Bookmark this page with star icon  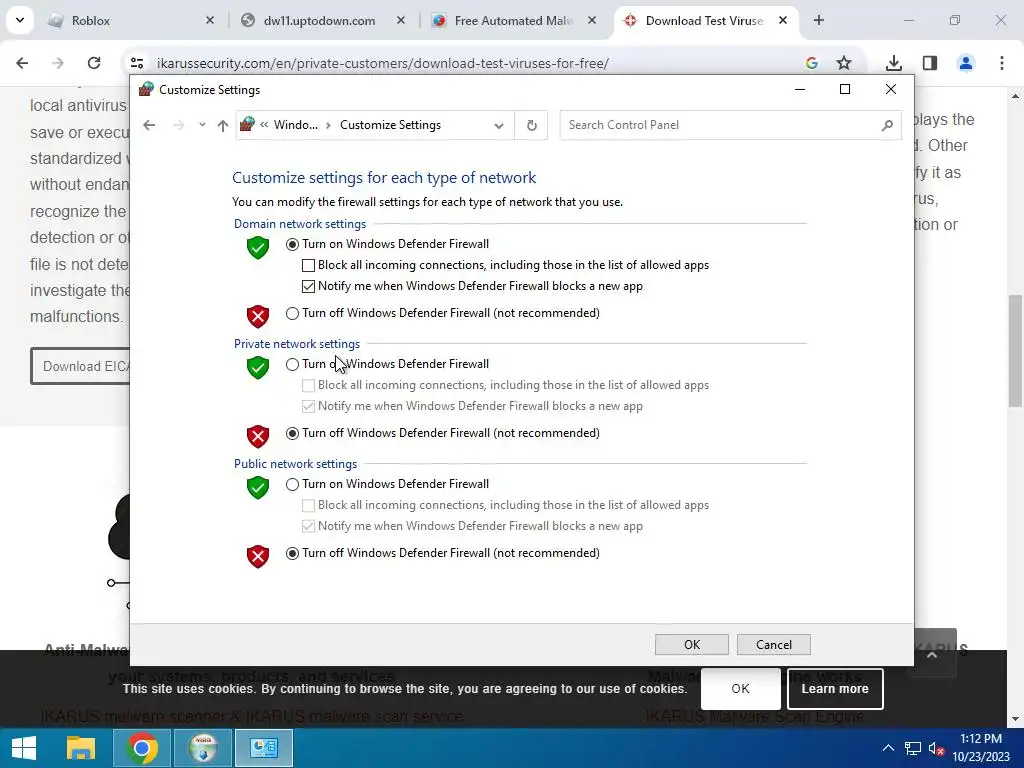(844, 63)
